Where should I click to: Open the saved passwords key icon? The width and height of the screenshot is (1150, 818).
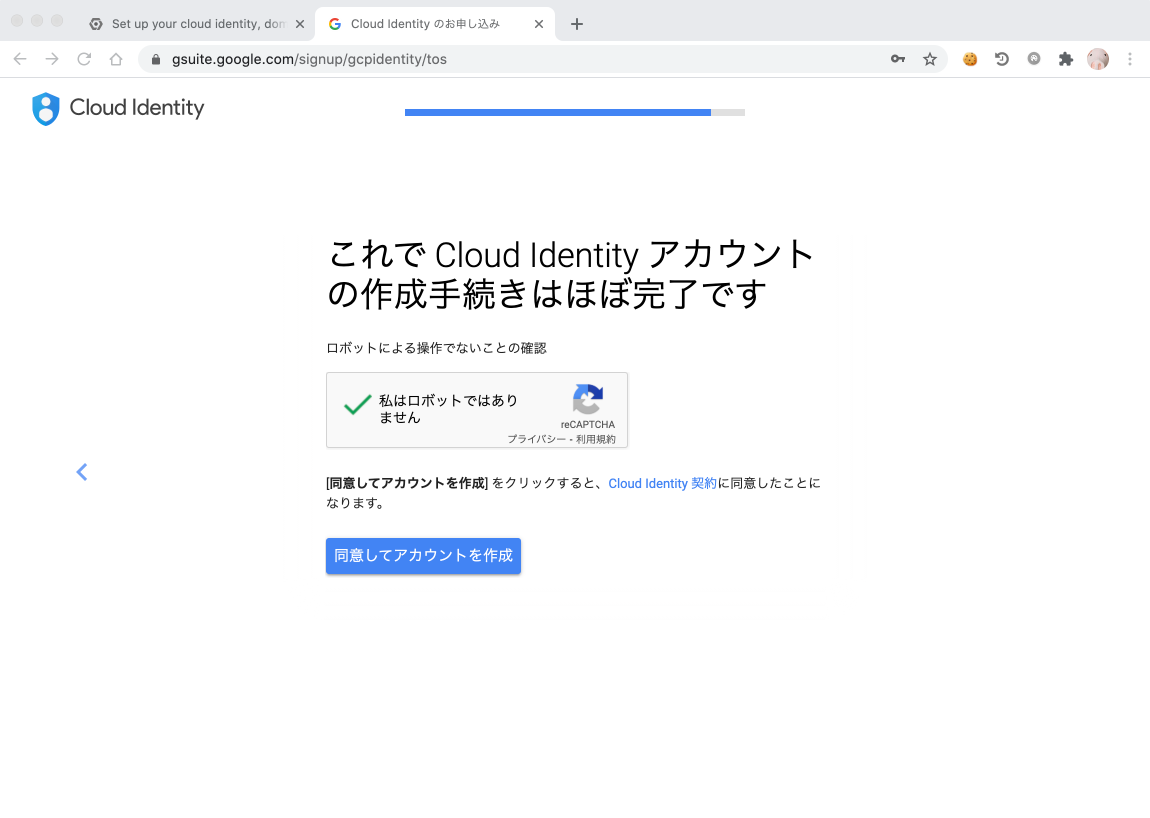(898, 59)
